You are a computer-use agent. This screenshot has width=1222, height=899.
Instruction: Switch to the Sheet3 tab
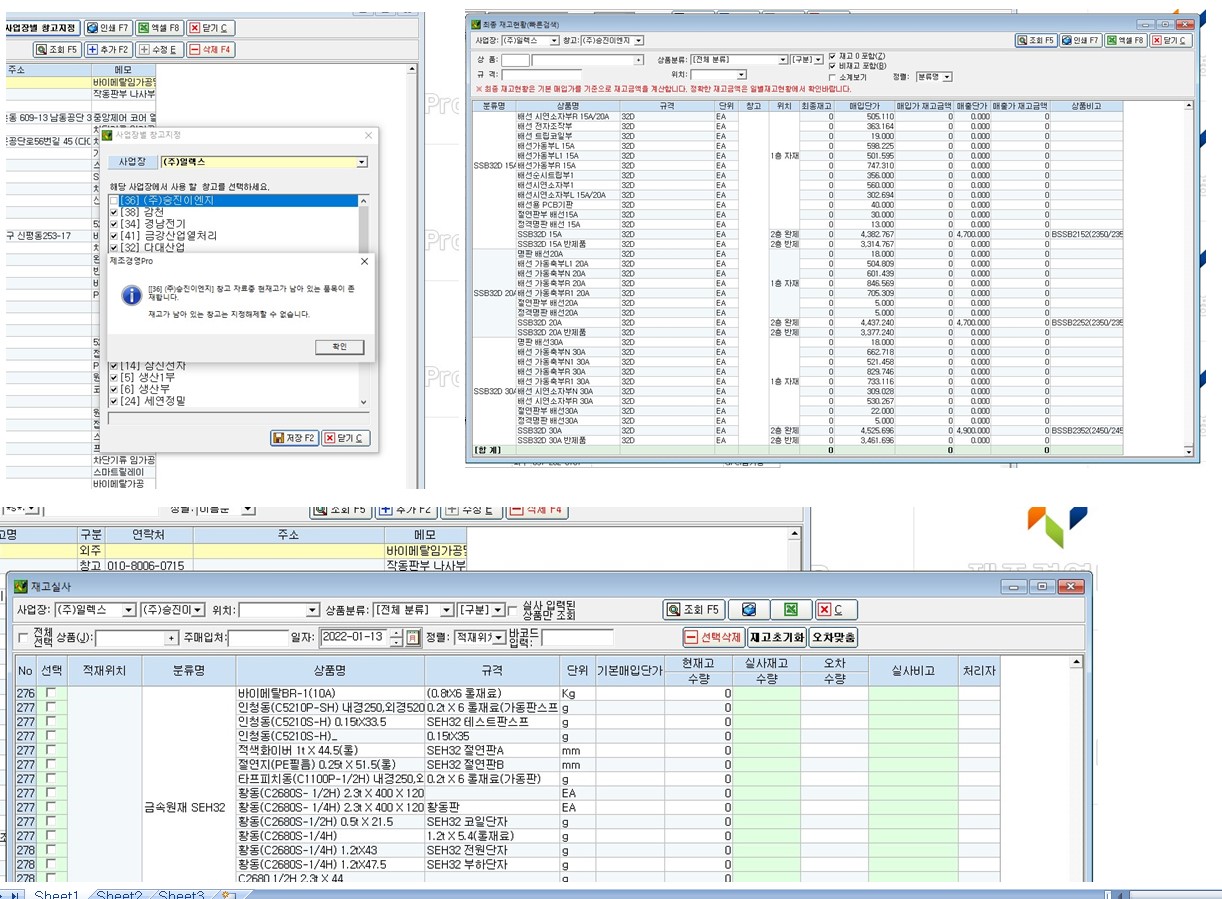(181, 894)
